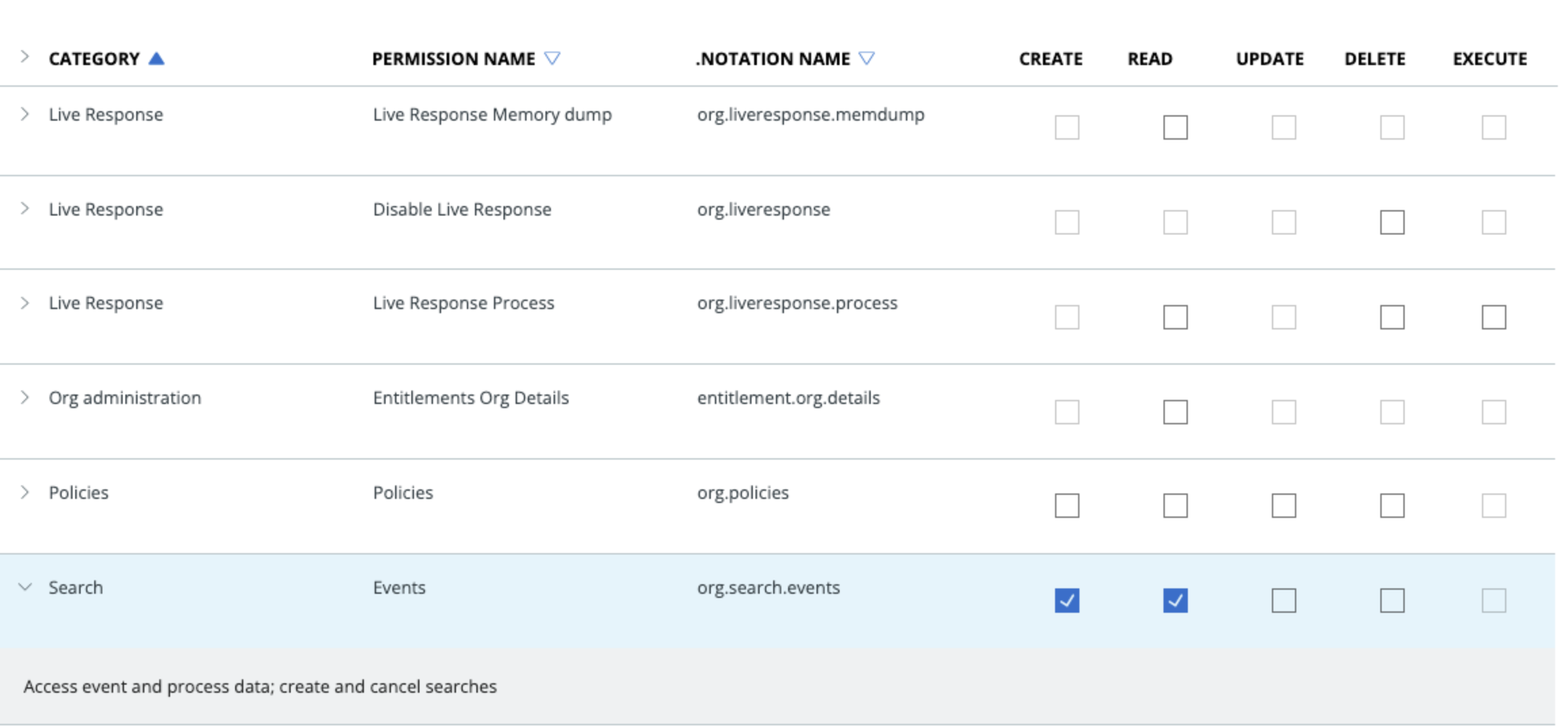Expand all rows using header chevron
The width and height of the screenshot is (1568, 728).
(x=25, y=57)
